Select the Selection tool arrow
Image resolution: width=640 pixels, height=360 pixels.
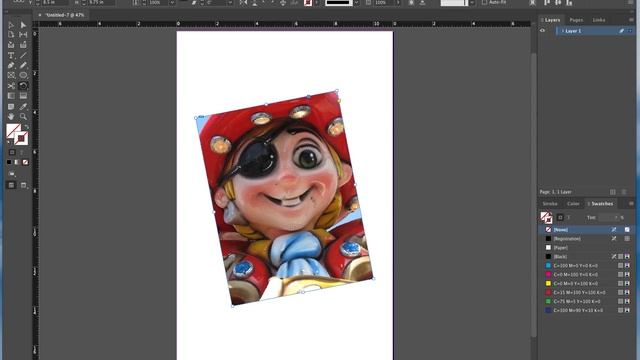click(11, 25)
